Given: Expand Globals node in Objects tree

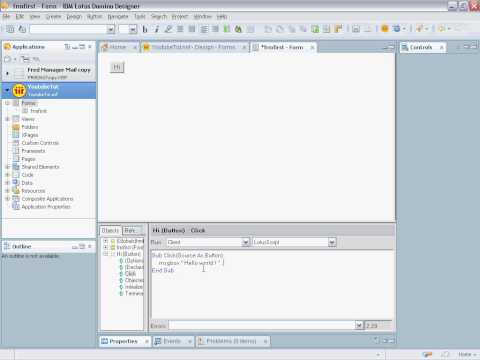Looking at the screenshot, I should 106,241.
